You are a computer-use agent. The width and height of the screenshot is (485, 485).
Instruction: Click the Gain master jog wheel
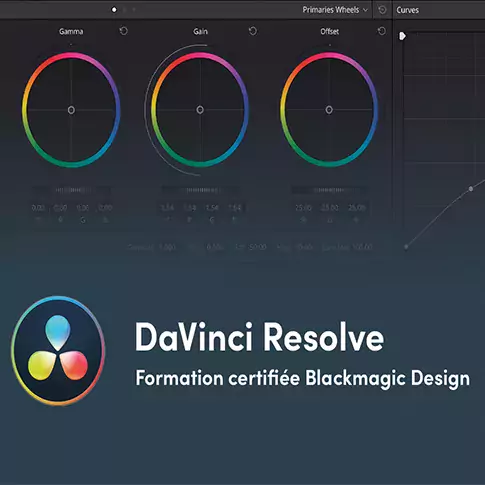(x=200, y=190)
